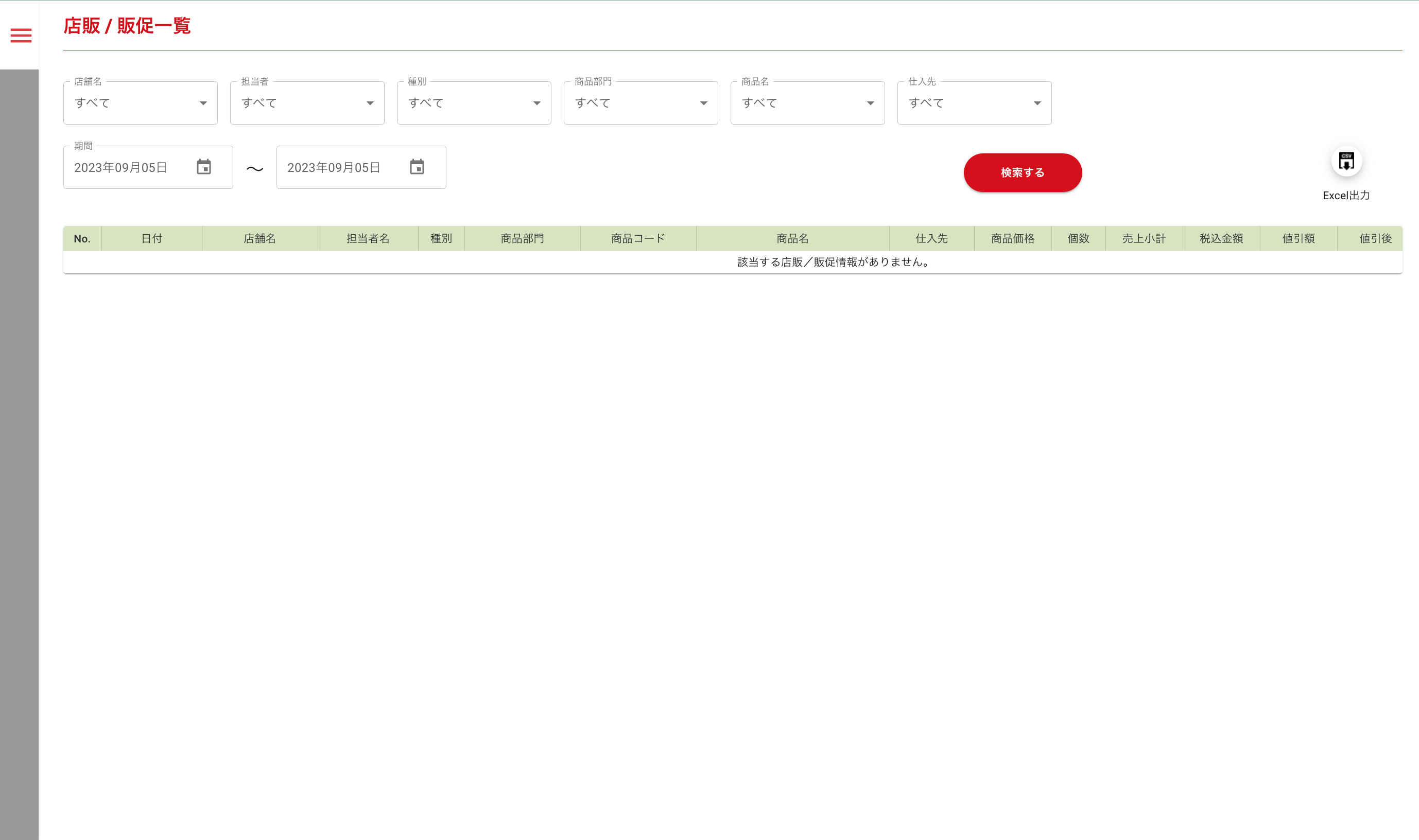The width and height of the screenshot is (1419, 840).
Task: Open the hamburger navigation menu
Action: tap(21, 36)
